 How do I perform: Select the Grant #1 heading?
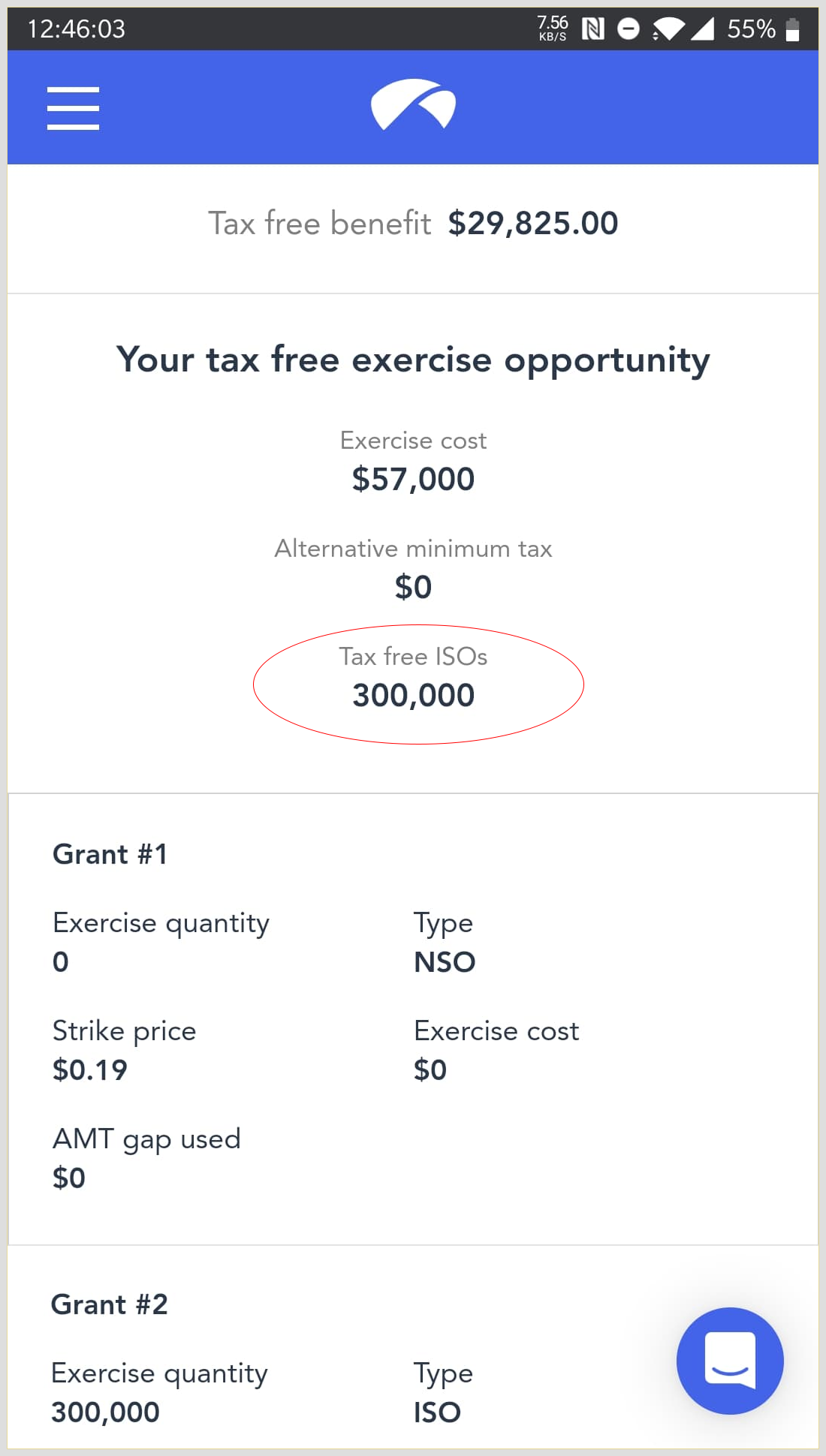[110, 854]
